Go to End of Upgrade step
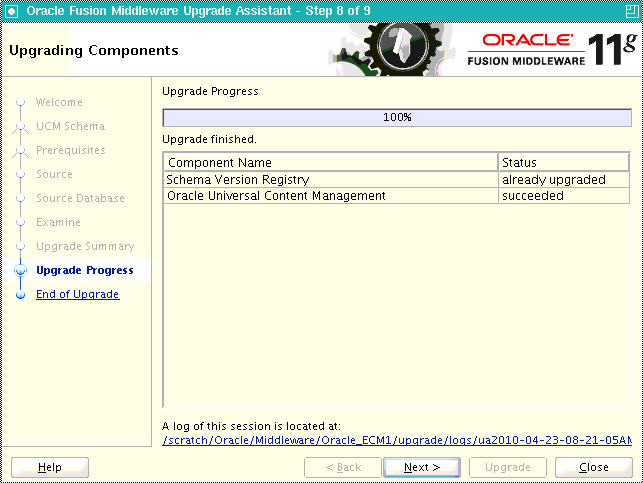 78,294
